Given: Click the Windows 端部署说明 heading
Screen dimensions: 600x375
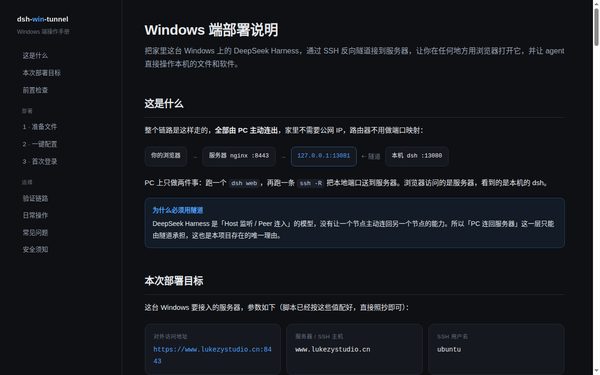Looking at the screenshot, I should [211, 30].
